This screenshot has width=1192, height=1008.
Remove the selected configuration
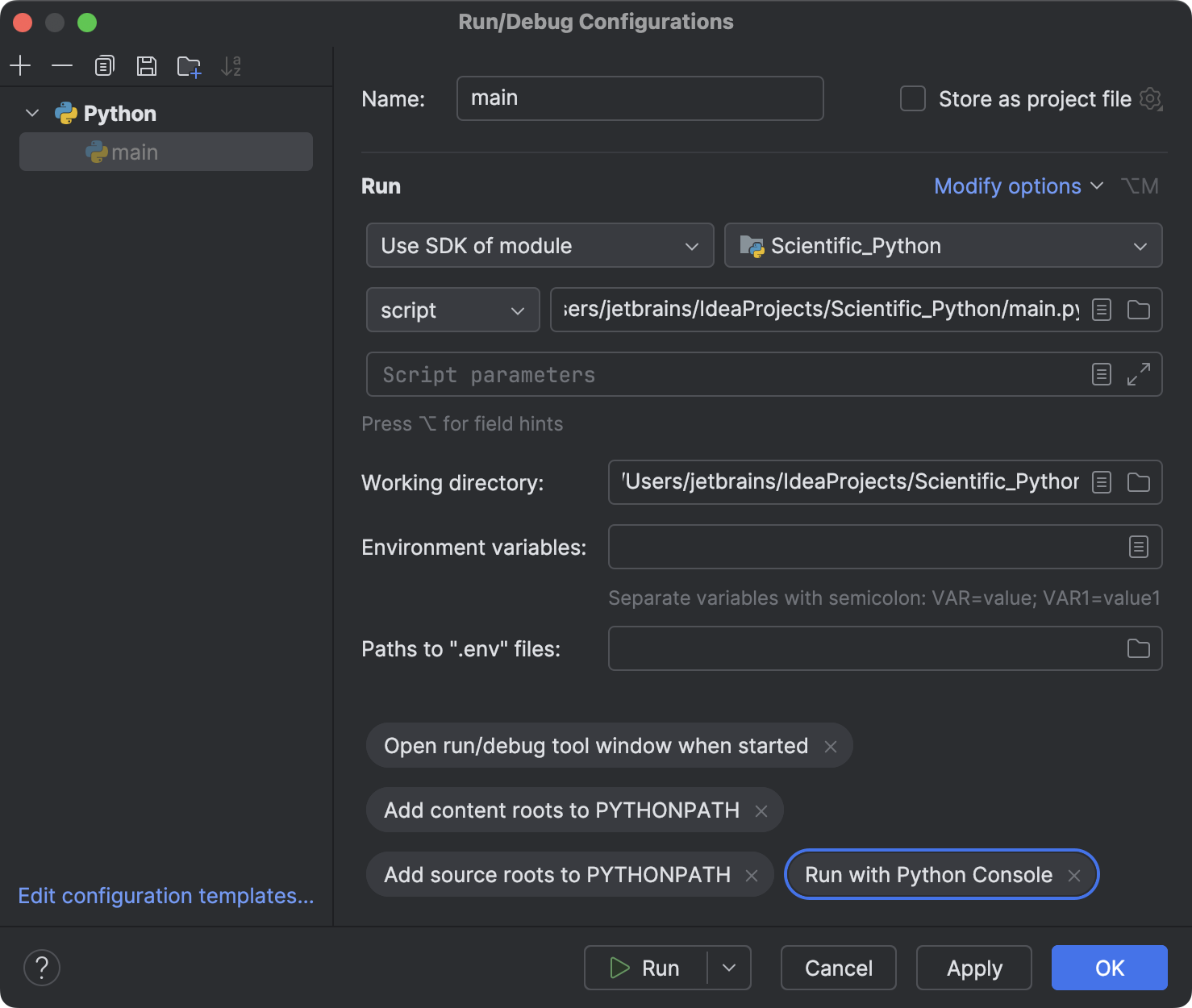[x=62, y=65]
